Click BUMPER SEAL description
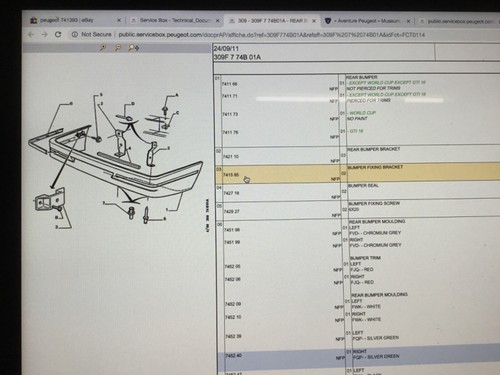Viewport: 500px width, 375px height. coord(363,186)
